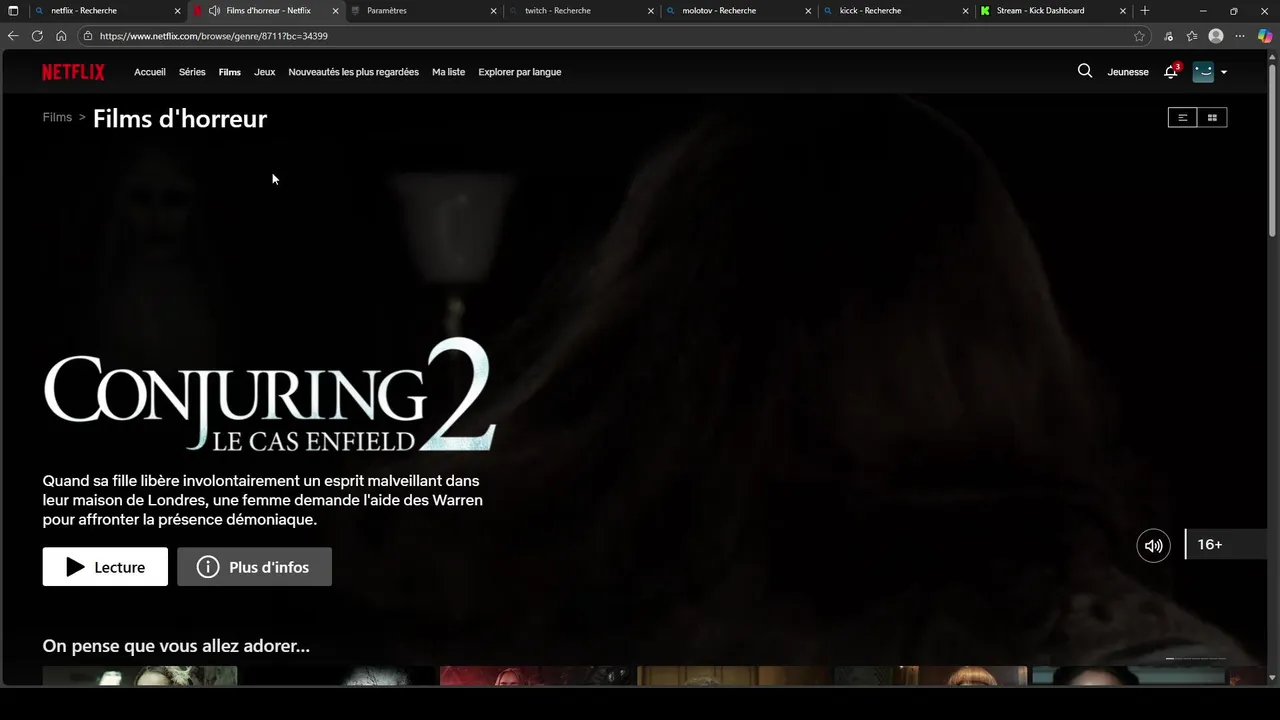
Task: Open browser settings ellipsis menu
Action: (1241, 36)
